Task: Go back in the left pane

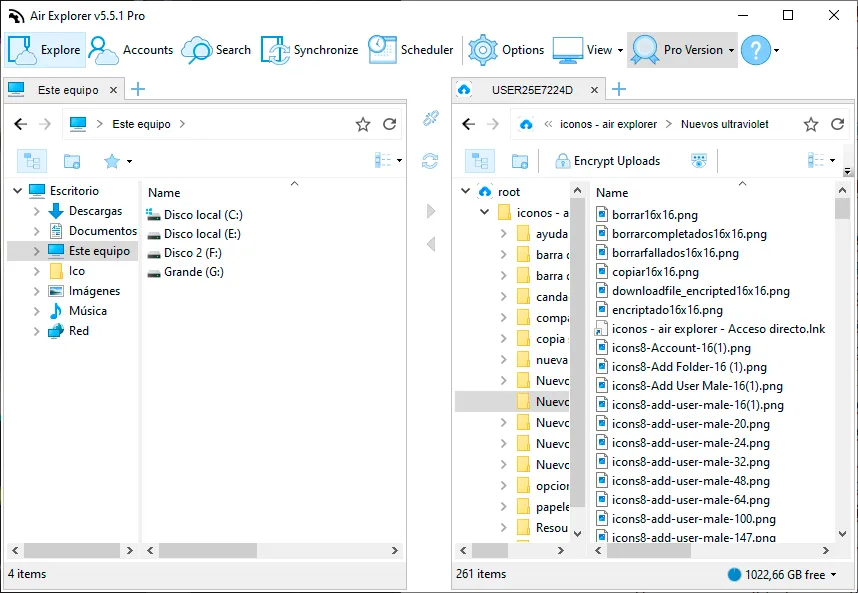Action: (21, 124)
